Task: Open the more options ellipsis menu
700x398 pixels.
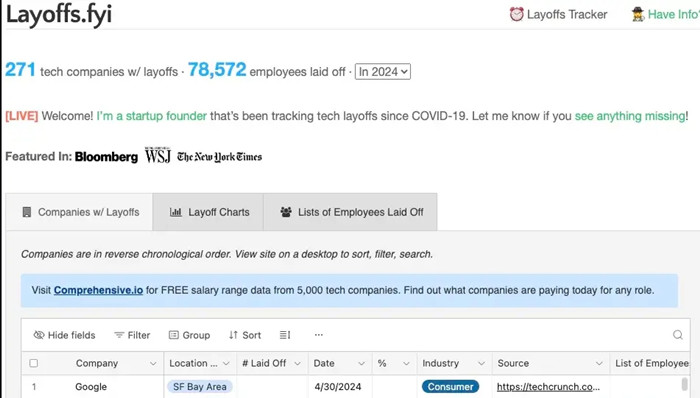Action: click(318, 335)
